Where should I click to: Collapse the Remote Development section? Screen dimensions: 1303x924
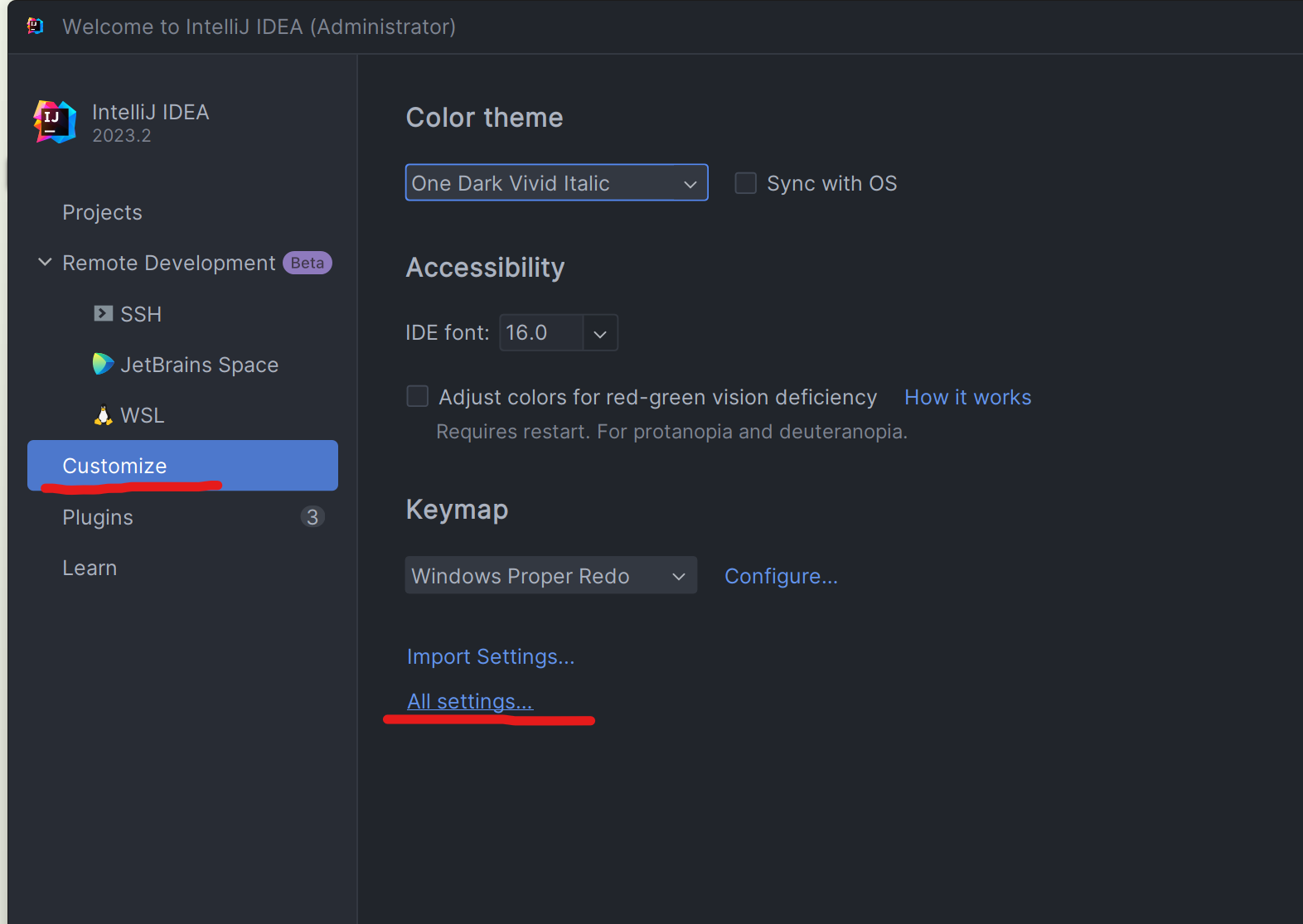pyautogui.click(x=45, y=263)
